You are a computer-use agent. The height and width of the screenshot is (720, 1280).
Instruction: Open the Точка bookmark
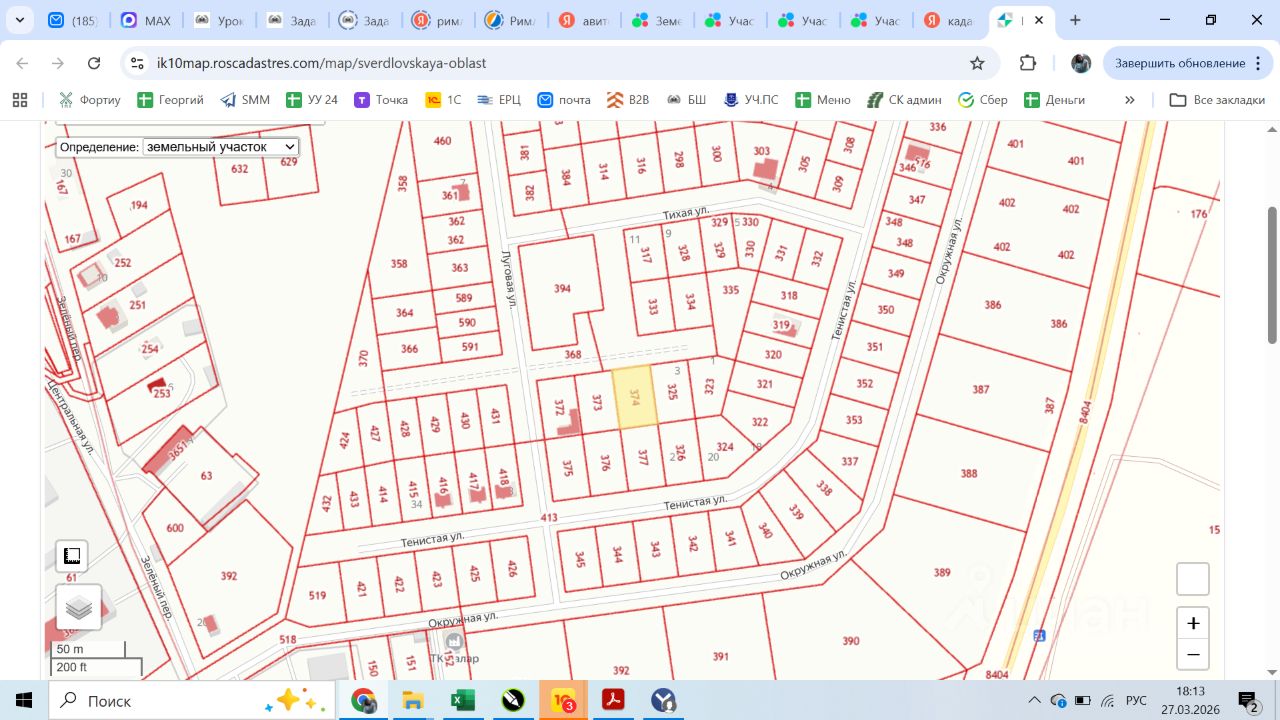point(381,100)
